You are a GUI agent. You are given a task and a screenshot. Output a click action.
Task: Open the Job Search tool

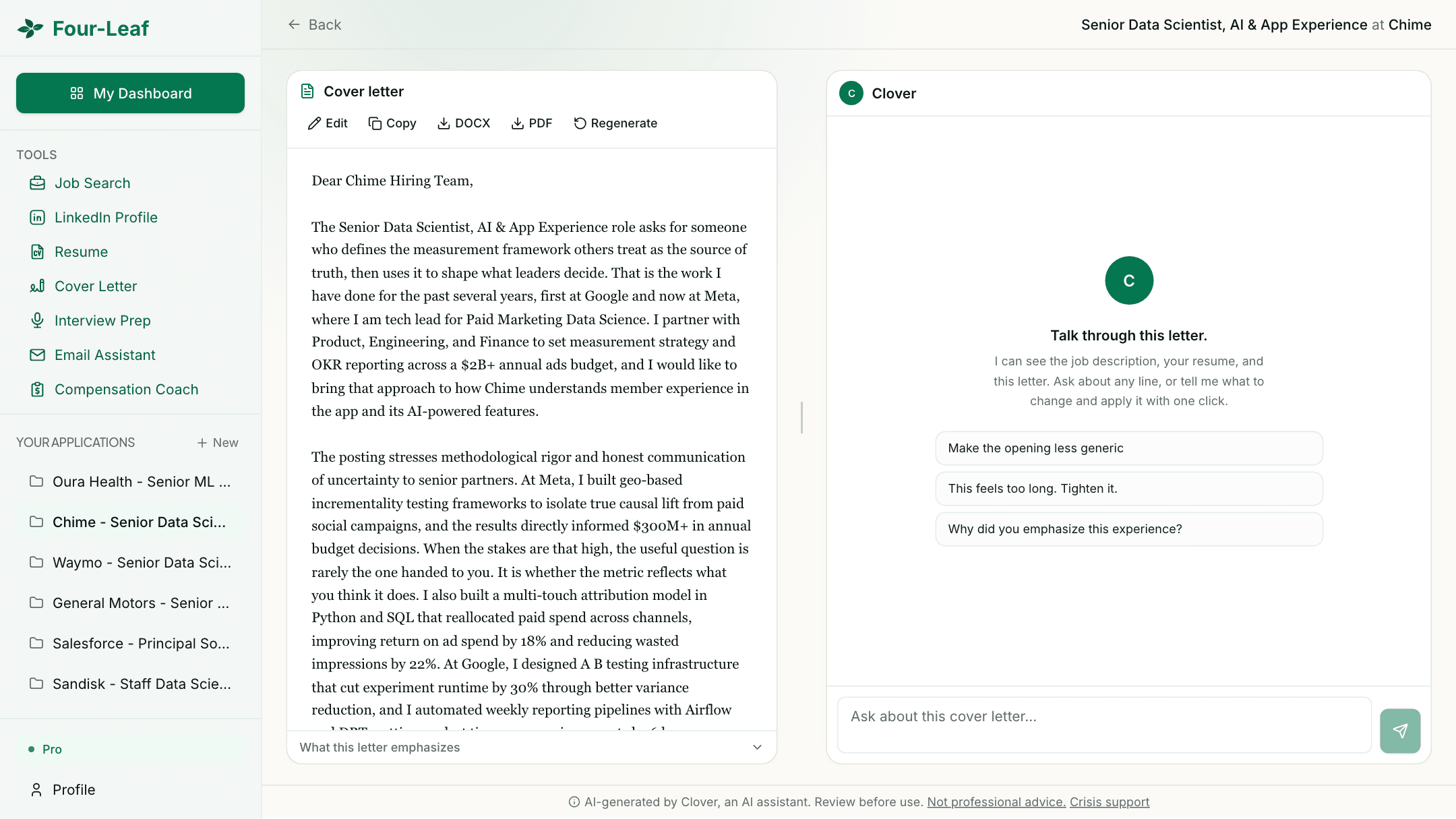[92, 183]
